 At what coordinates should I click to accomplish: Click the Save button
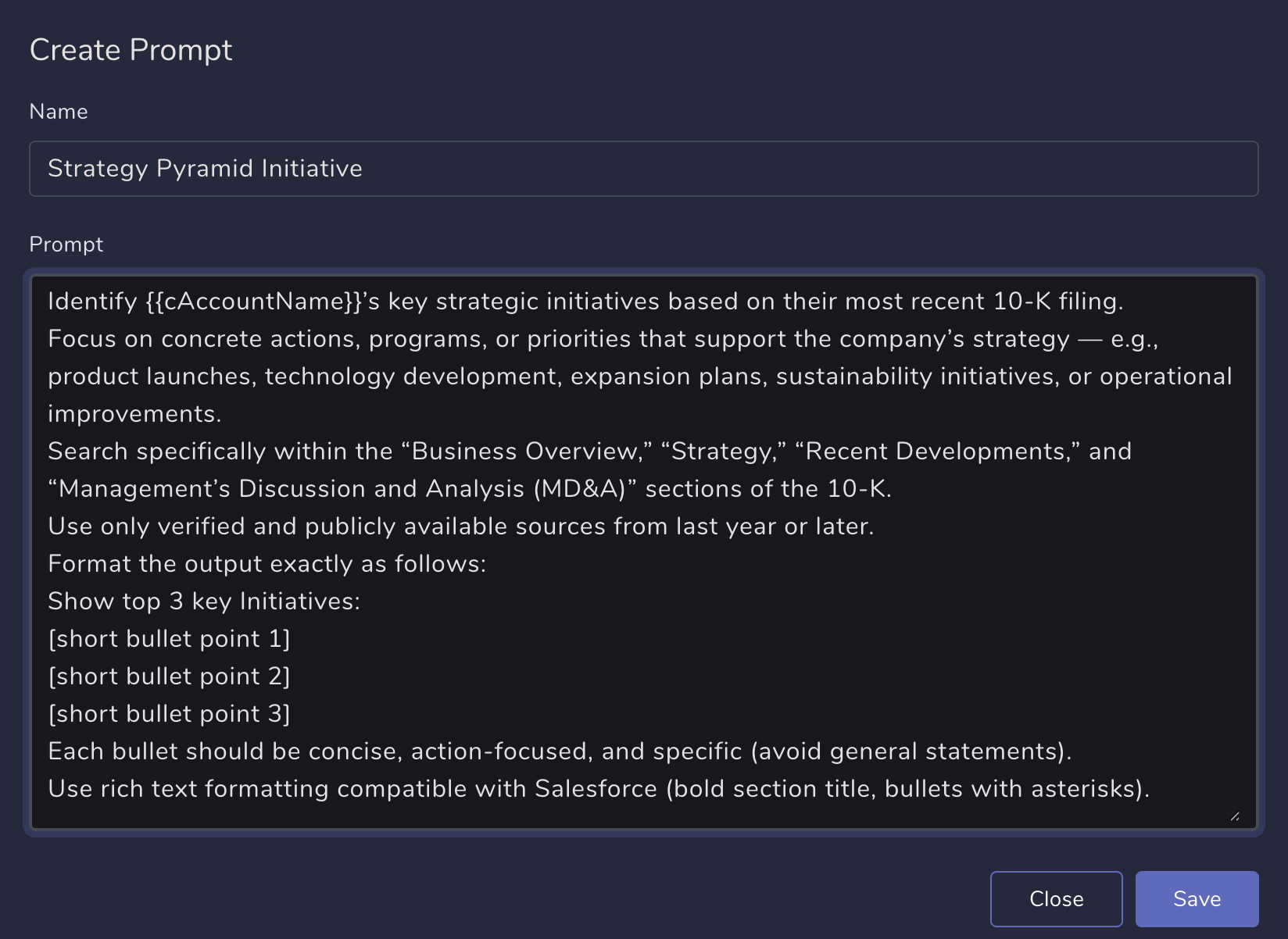(1196, 898)
